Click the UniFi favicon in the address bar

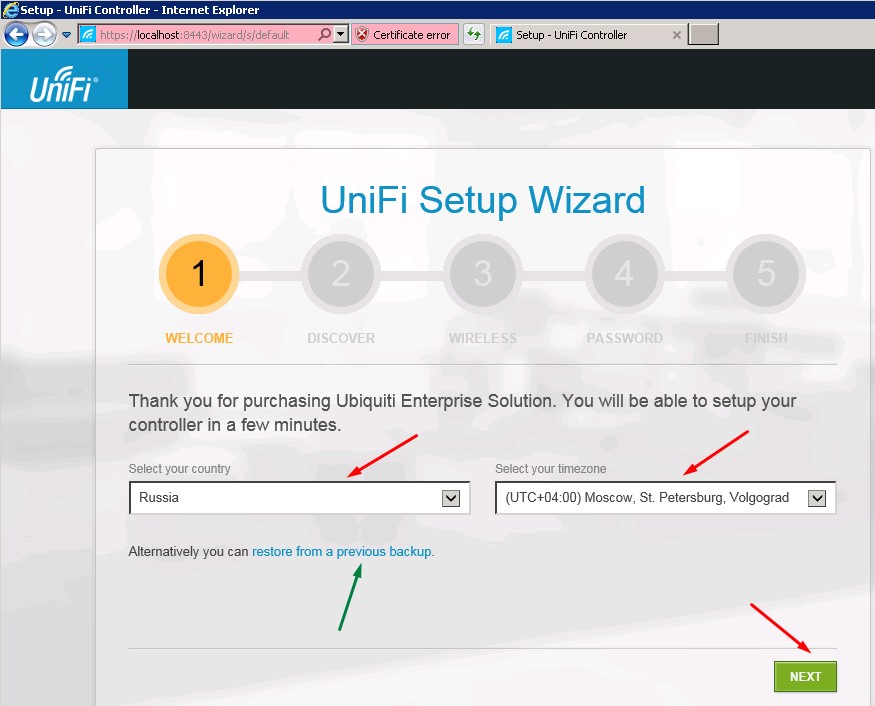(88, 35)
